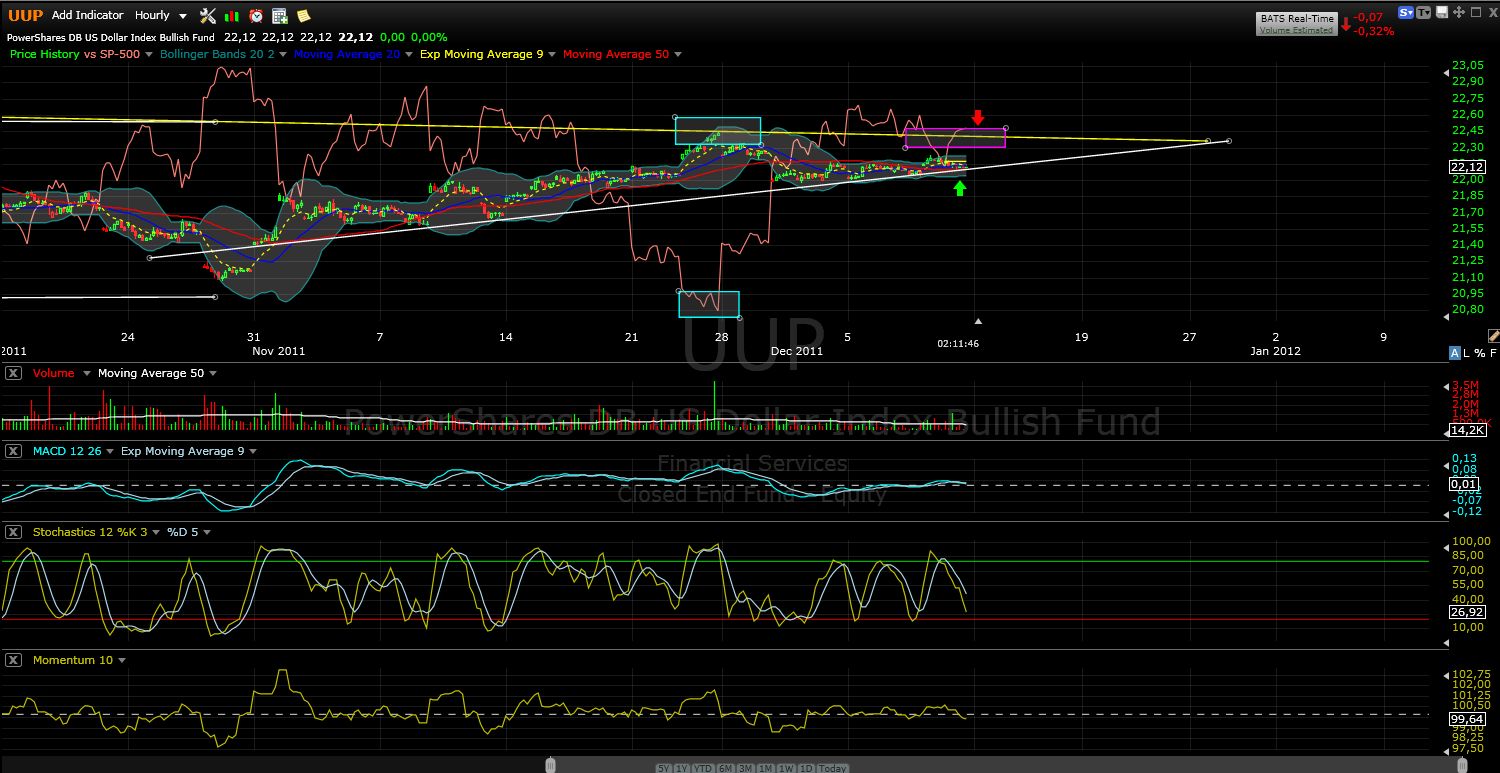1500x773 pixels.
Task: Remove the Stochastics indicator panel
Action: coord(13,532)
